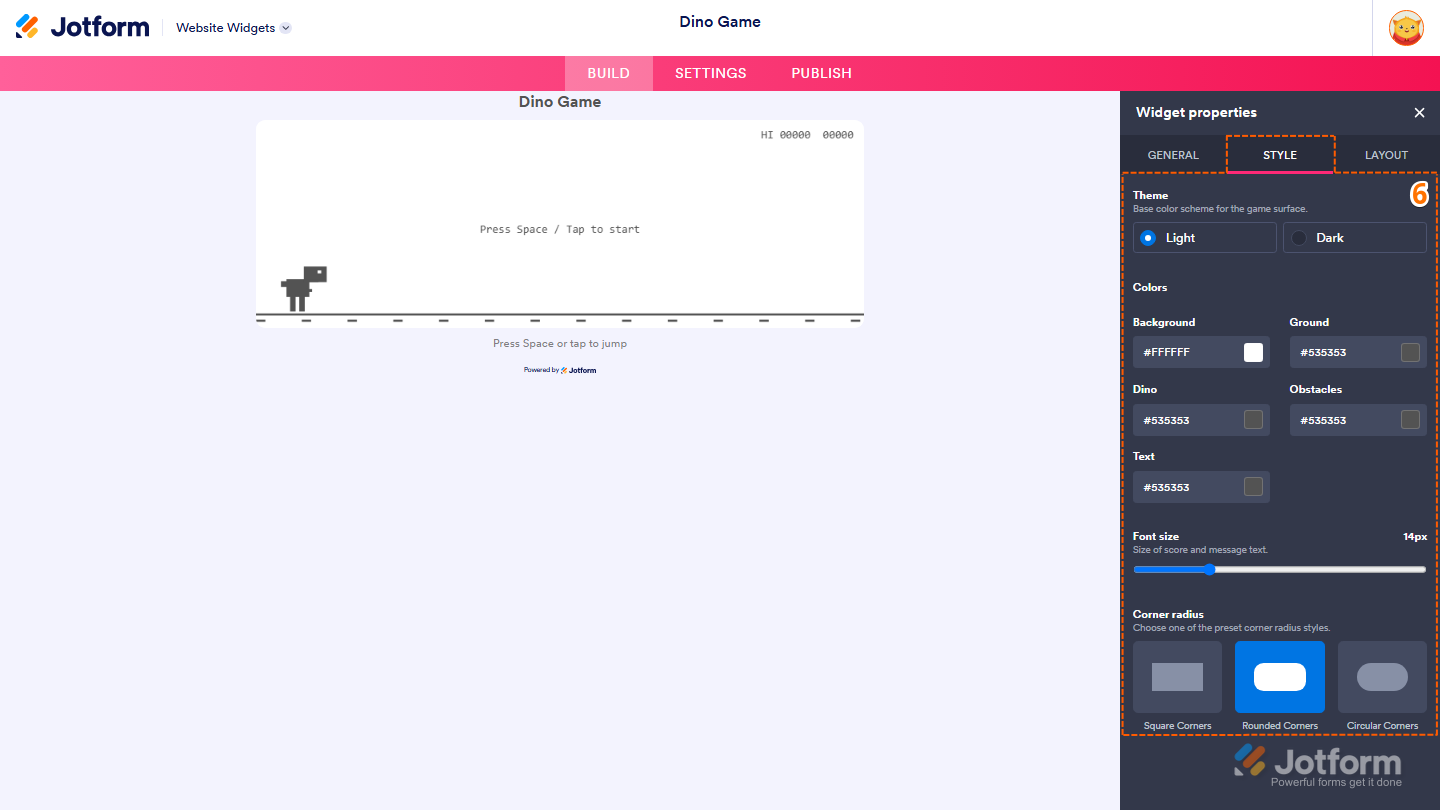Choose the Circular Corners preset
Viewport: 1440px width, 810px height.
tap(1382, 677)
